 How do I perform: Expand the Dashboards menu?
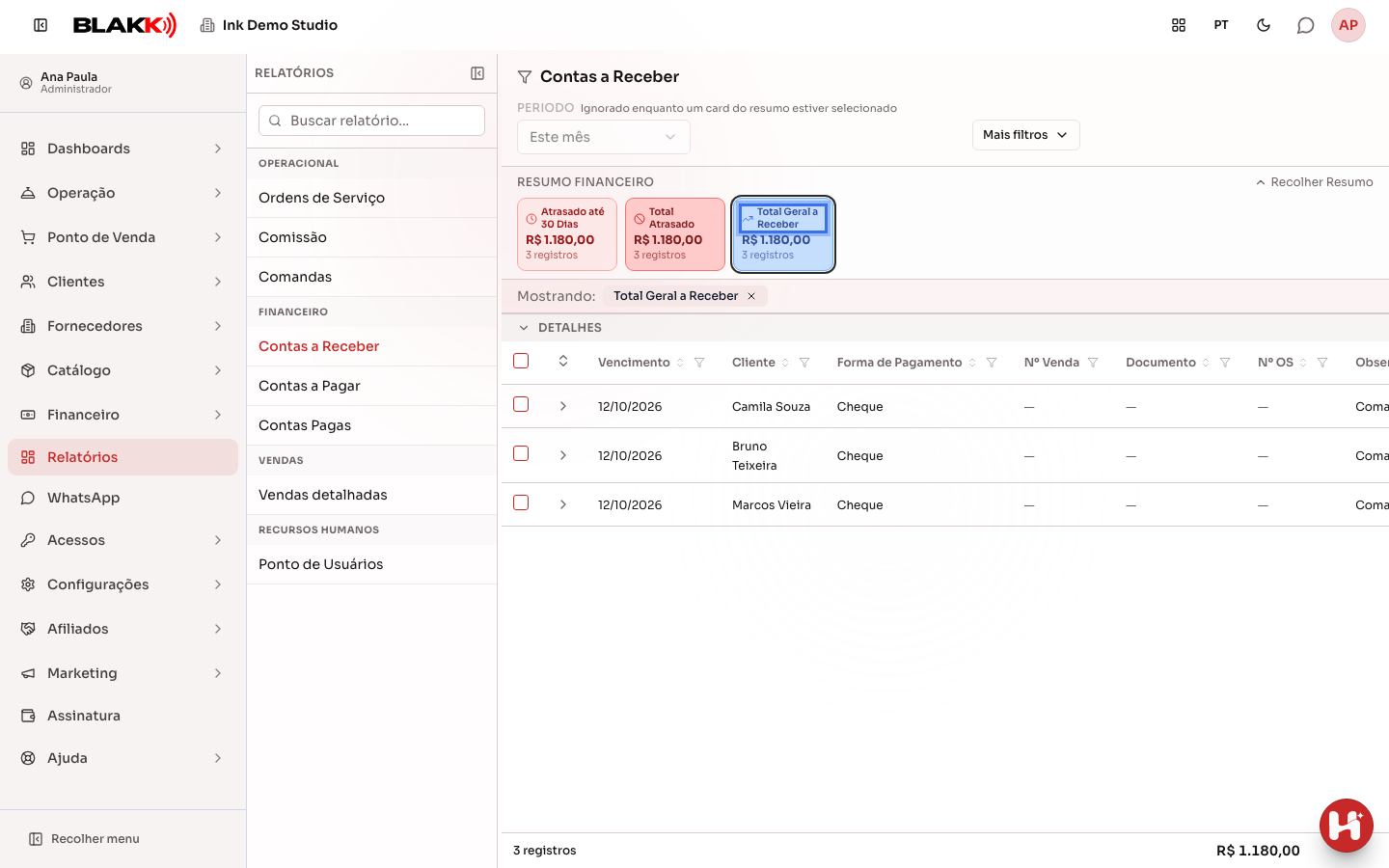coord(123,149)
